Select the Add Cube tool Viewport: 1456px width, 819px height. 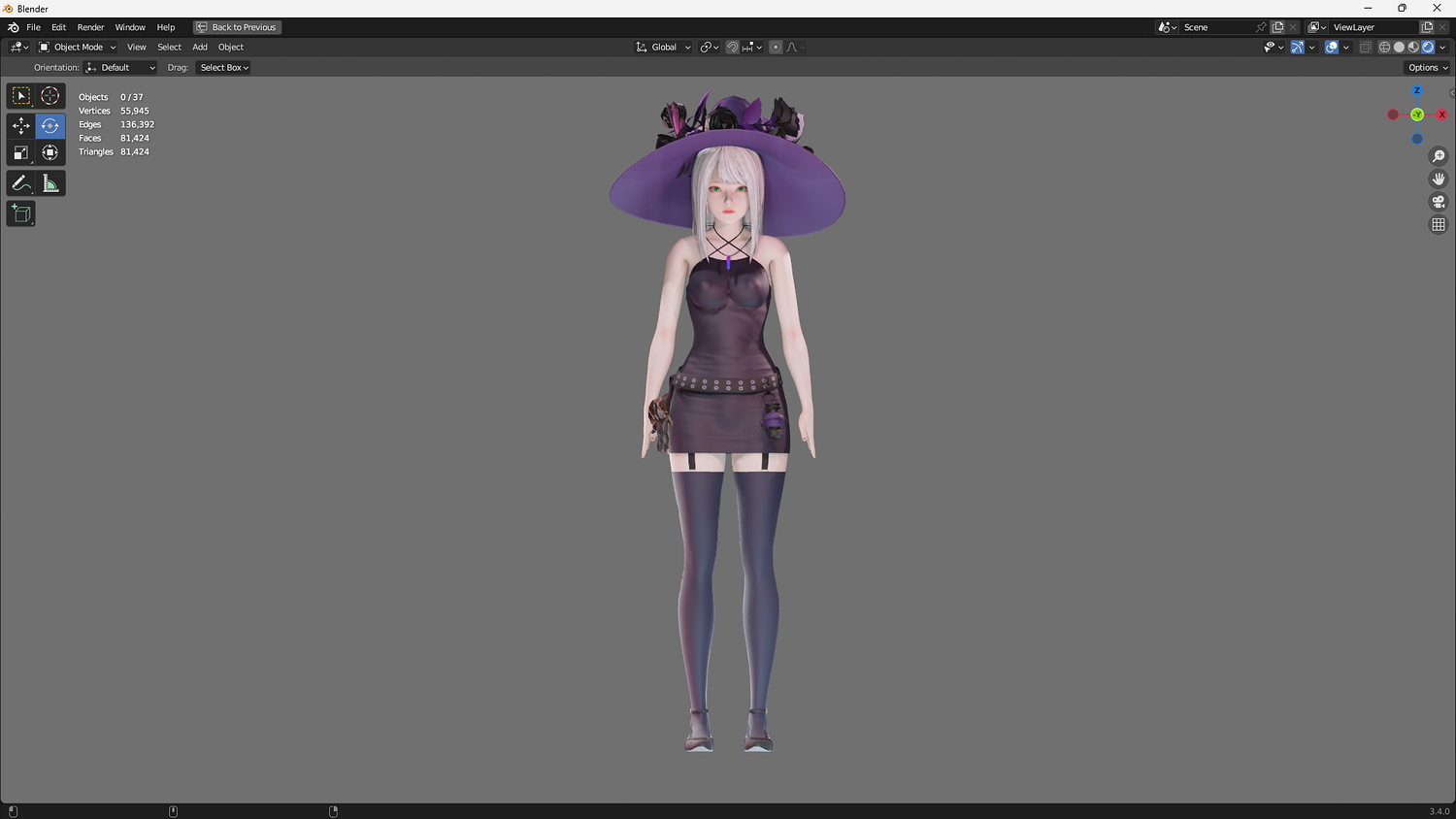click(21, 213)
